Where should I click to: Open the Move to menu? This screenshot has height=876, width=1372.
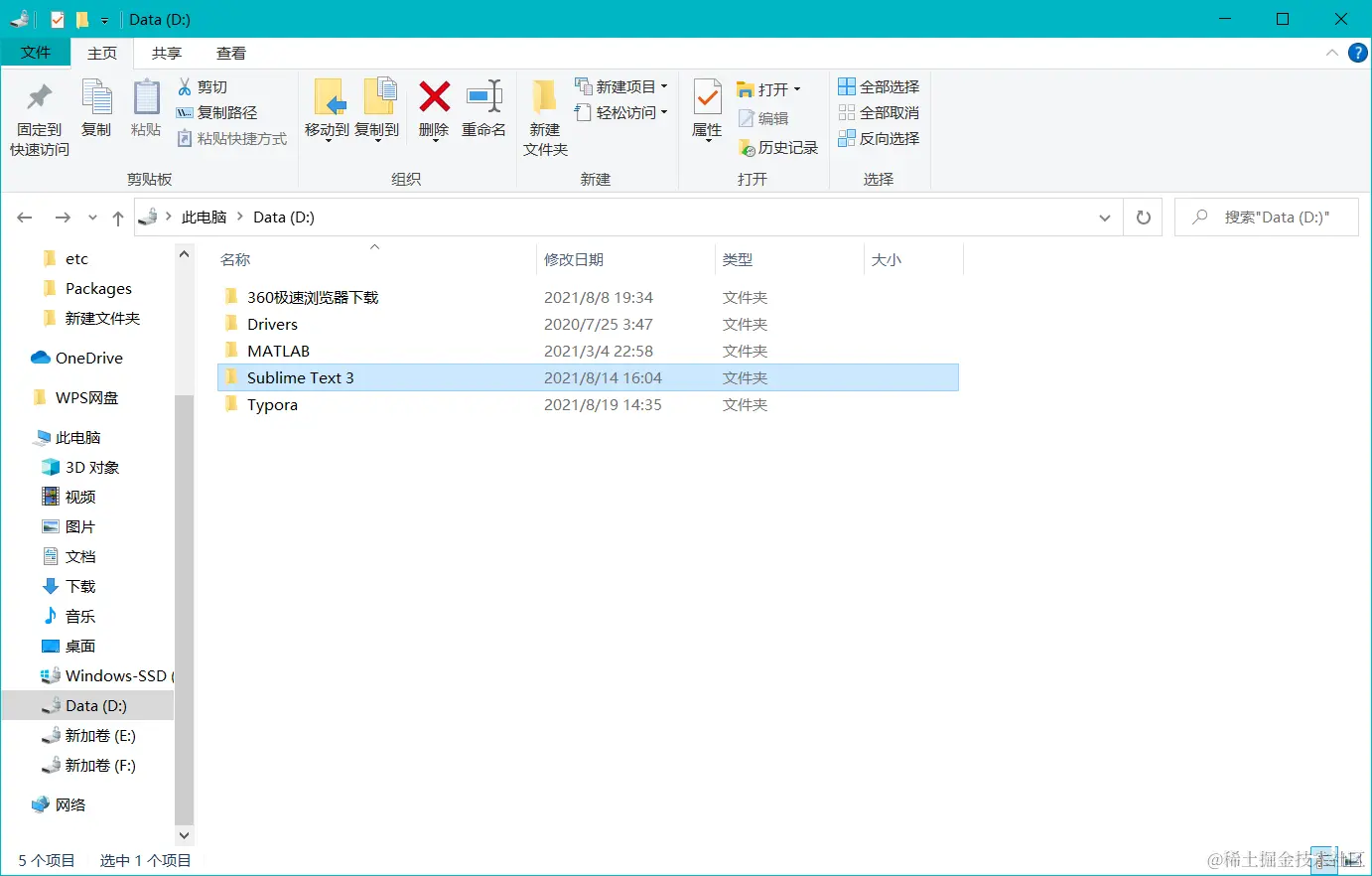327,110
